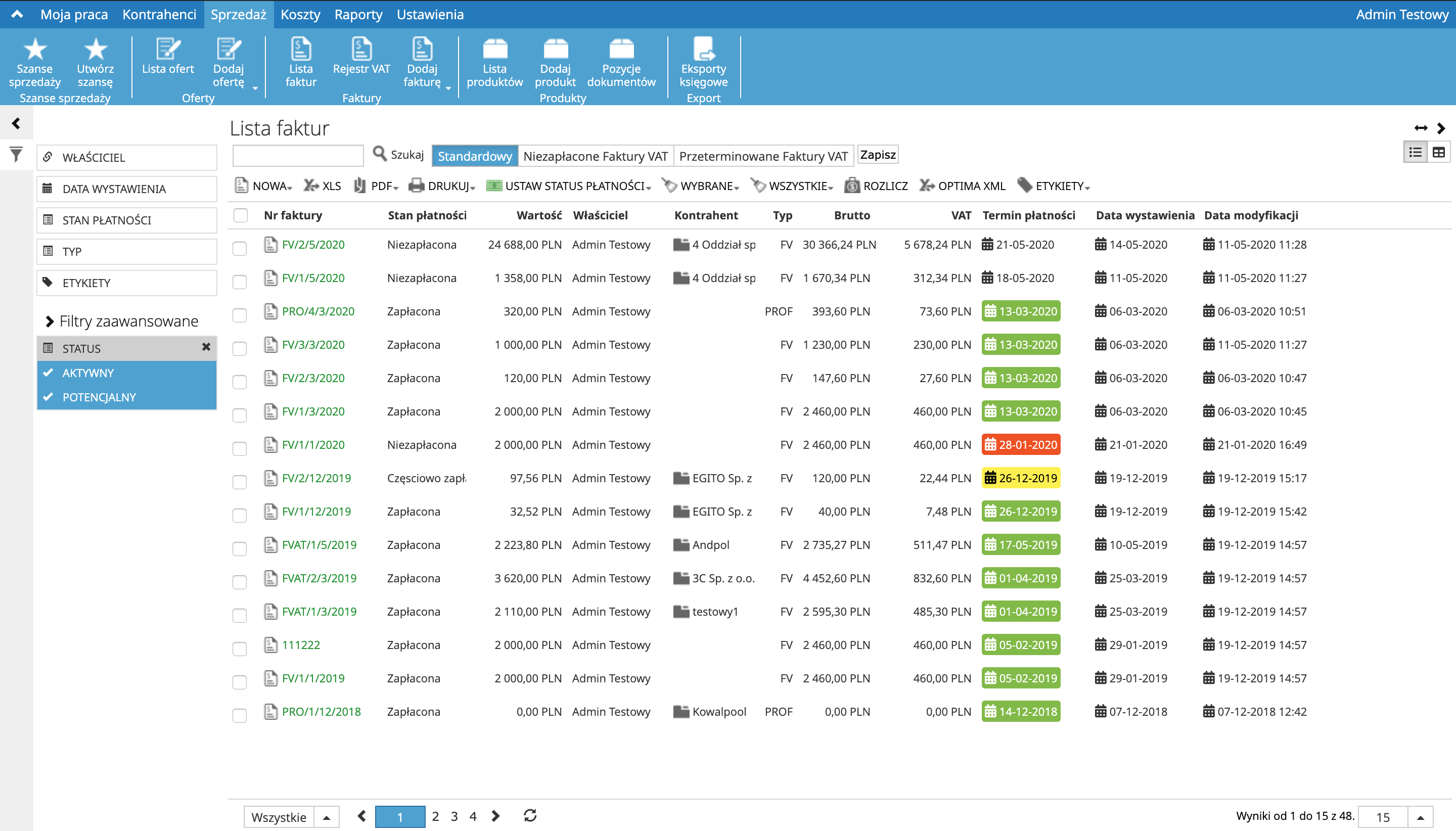Tick the select-all header checkbox
Screen dimensions: 1456x831
point(240,215)
